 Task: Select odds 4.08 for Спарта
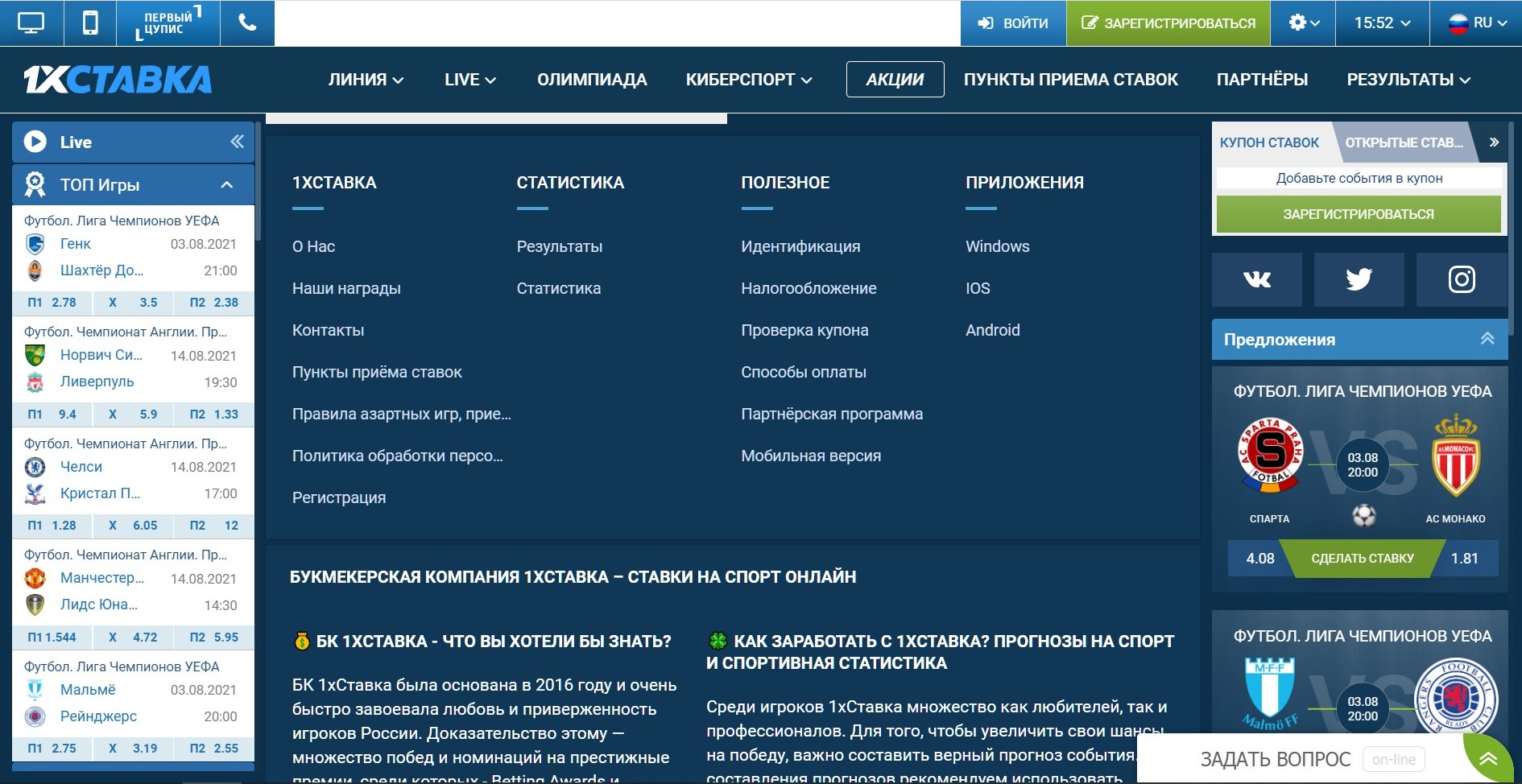tap(1260, 559)
